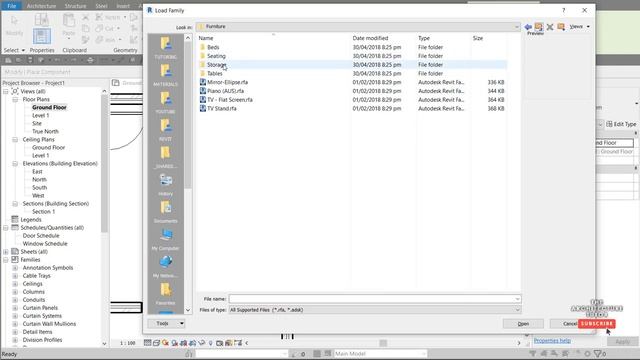Collapse Ceiling Plans in Project Browser
This screenshot has height=360, width=640.
(x=15, y=140)
